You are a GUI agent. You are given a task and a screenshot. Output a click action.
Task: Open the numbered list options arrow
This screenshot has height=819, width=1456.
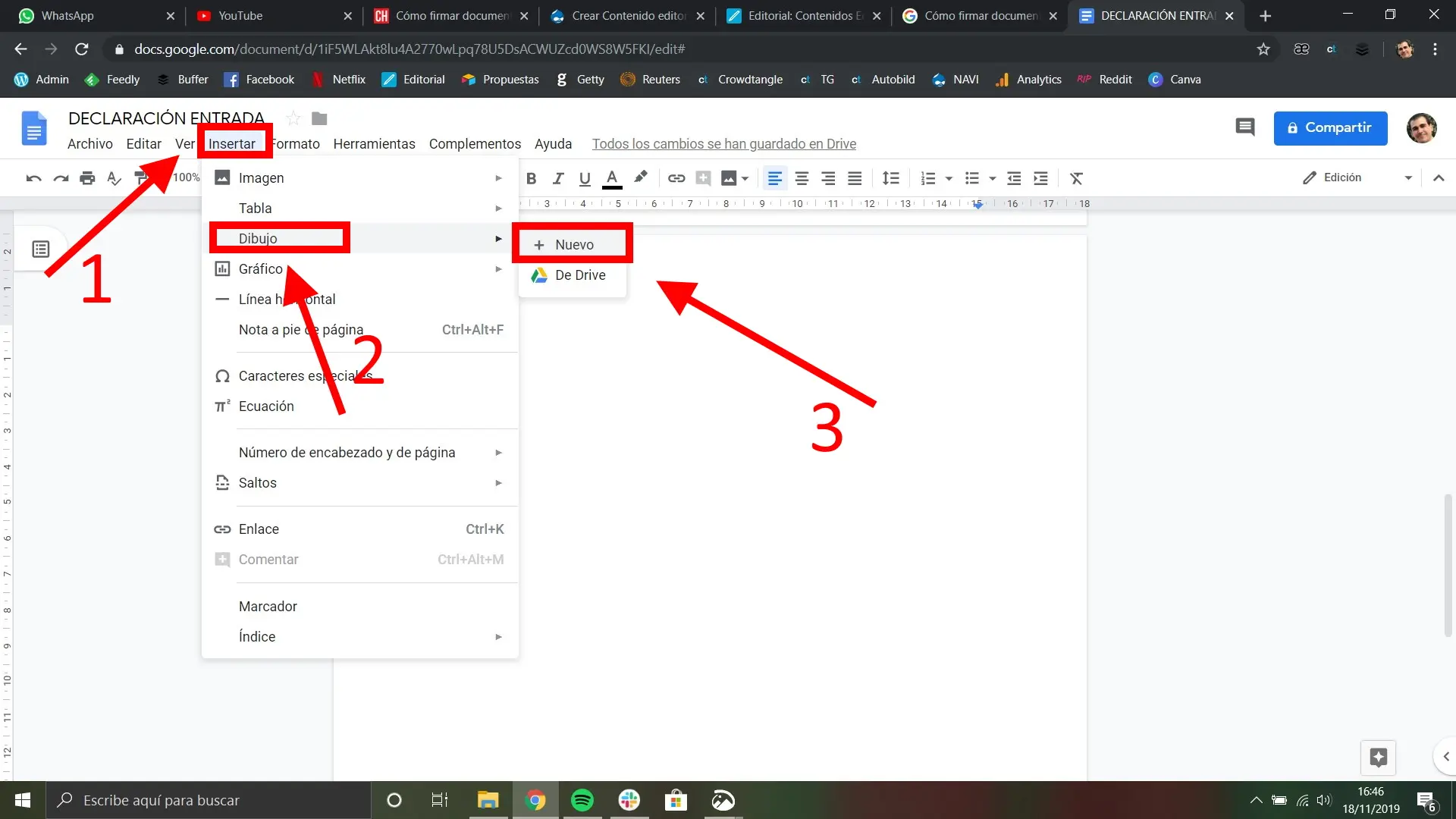tap(949, 178)
